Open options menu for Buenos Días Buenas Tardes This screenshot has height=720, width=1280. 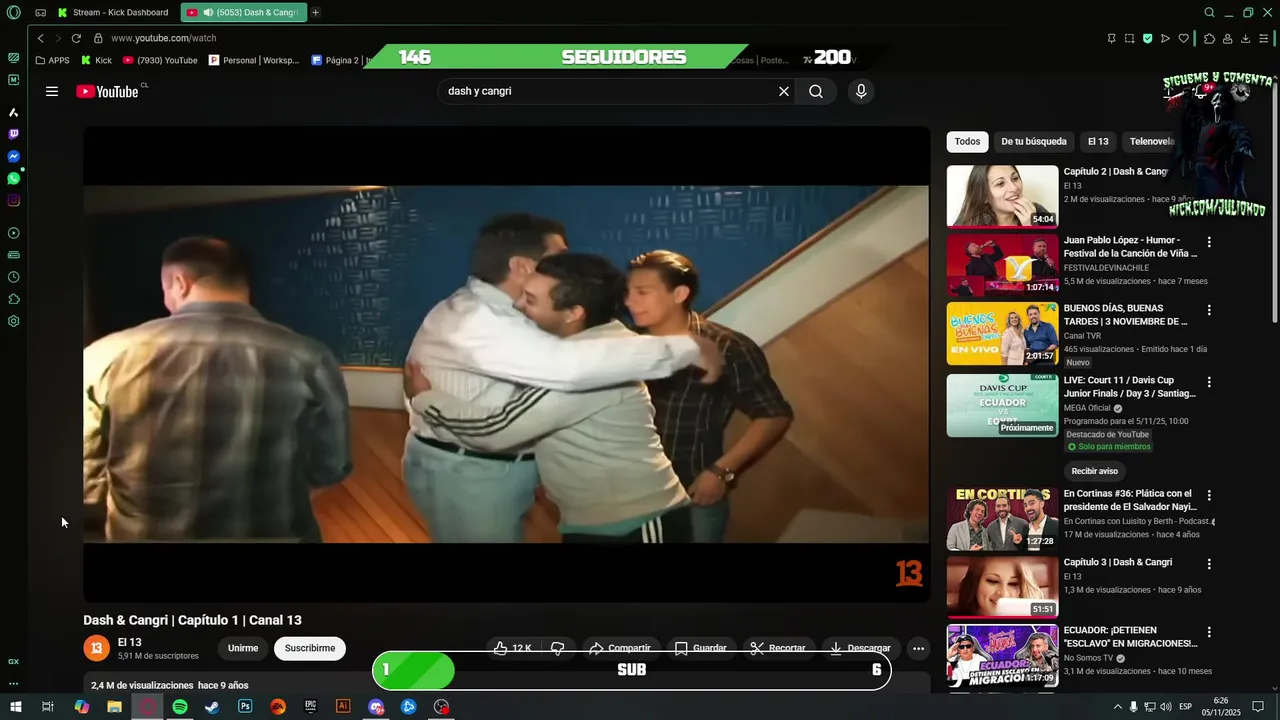click(x=1209, y=310)
